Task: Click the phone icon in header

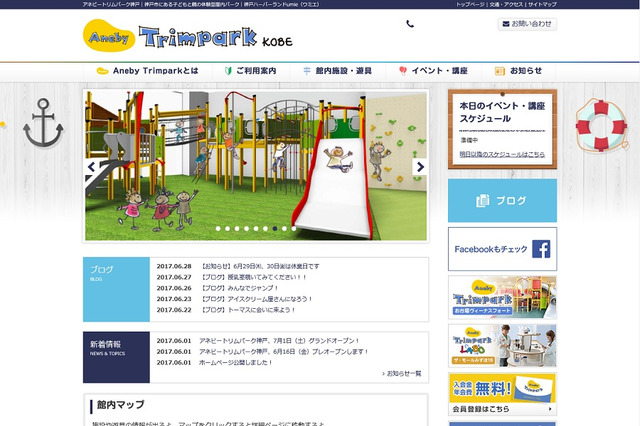Action: (x=410, y=24)
